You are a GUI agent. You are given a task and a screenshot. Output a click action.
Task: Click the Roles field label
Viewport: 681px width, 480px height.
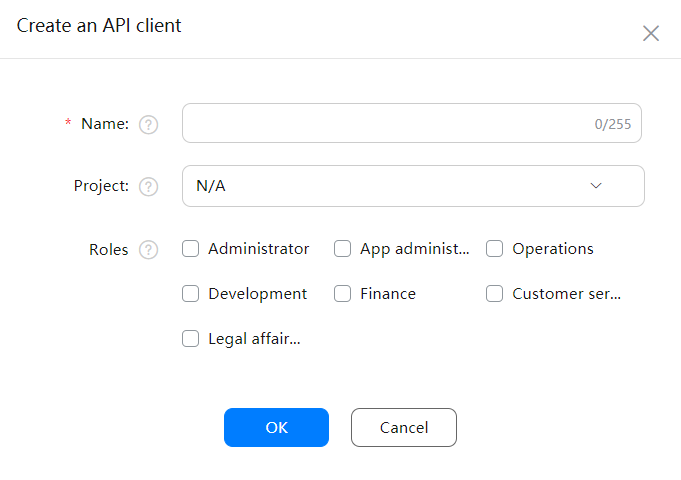coord(109,250)
